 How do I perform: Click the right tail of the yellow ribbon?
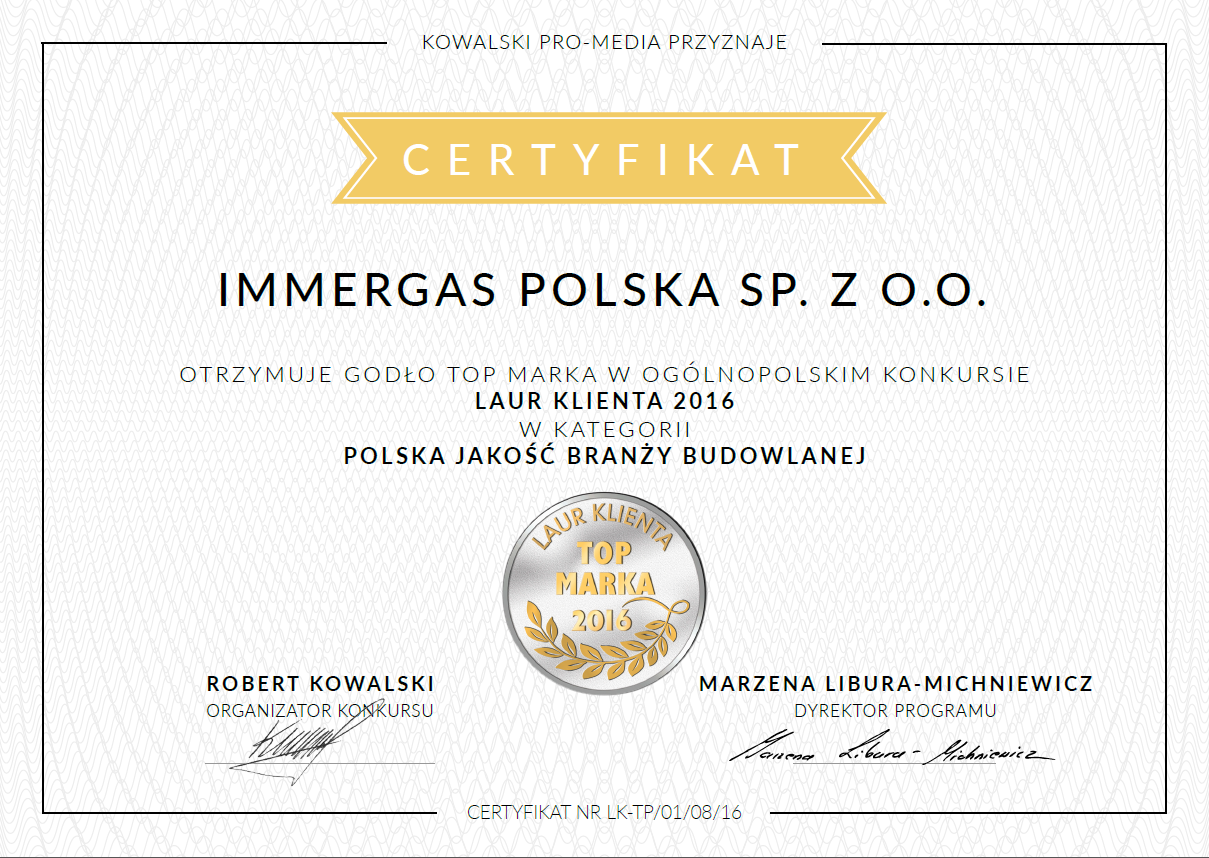click(858, 158)
